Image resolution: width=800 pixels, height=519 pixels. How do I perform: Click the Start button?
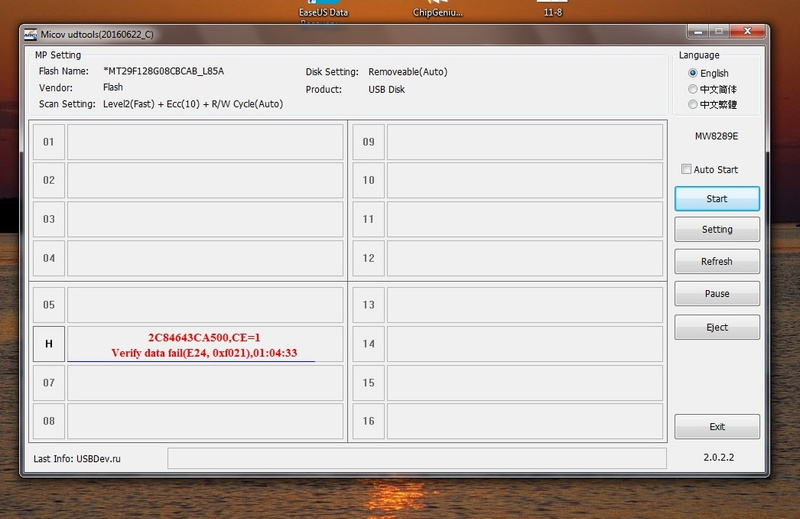pyautogui.click(x=717, y=199)
